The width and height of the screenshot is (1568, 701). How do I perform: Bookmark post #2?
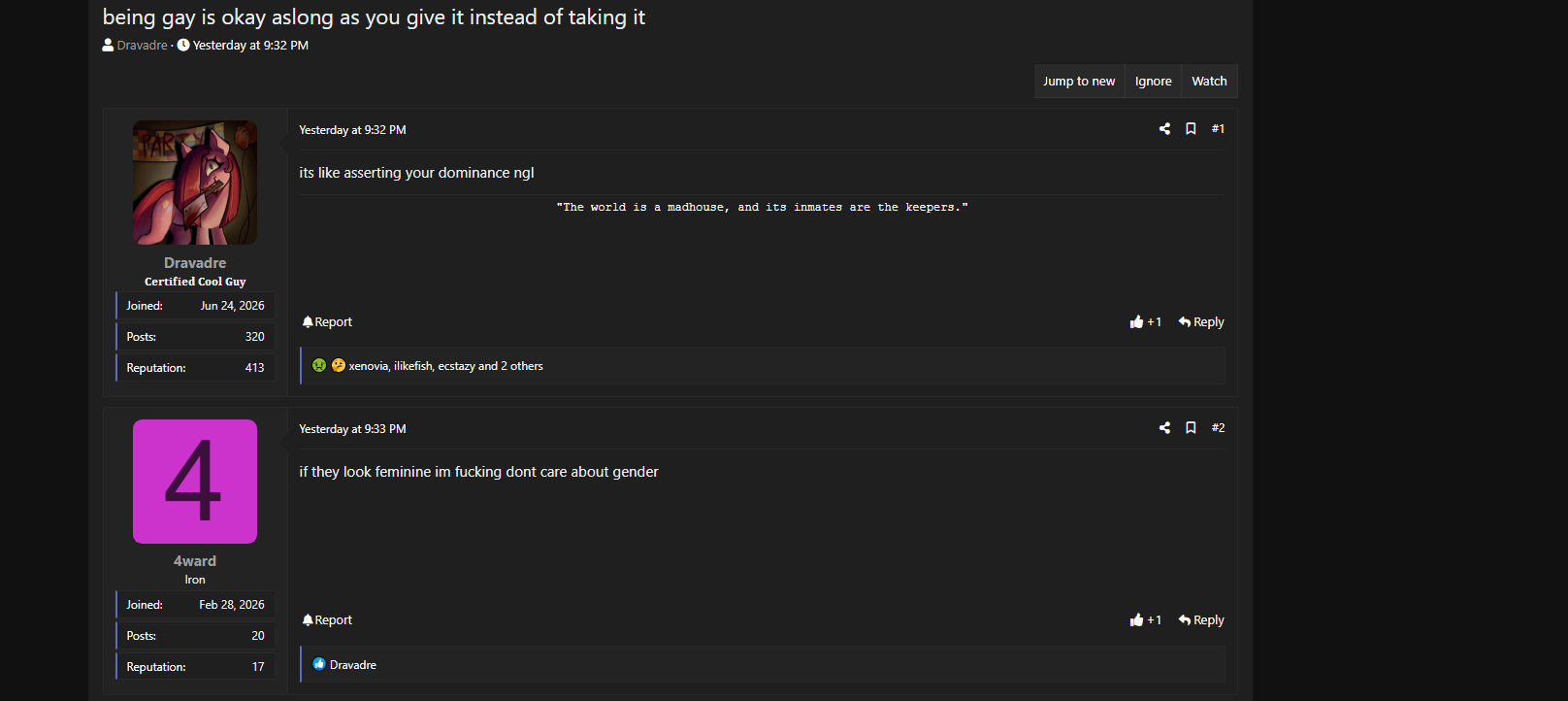(x=1191, y=428)
